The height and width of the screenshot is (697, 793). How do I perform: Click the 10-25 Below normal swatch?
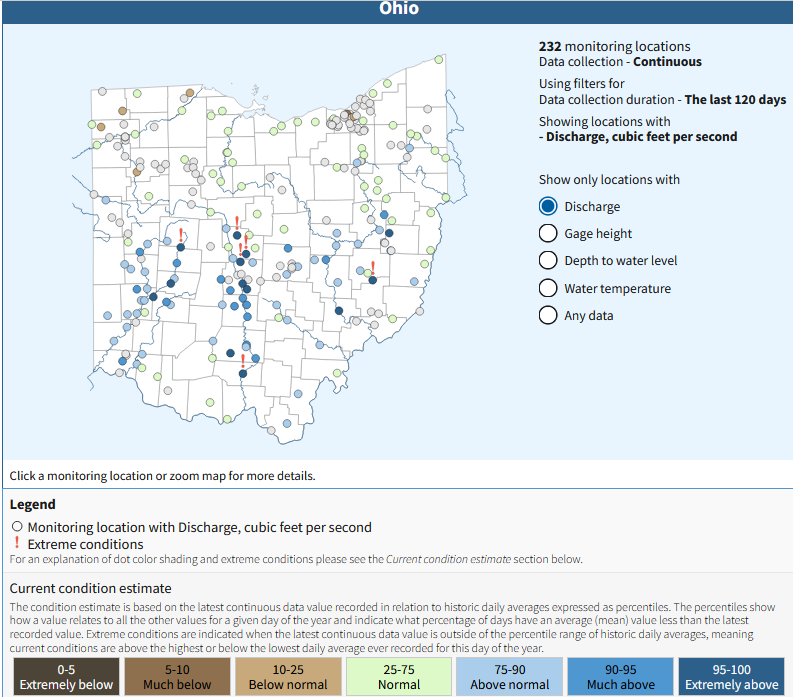point(288,677)
